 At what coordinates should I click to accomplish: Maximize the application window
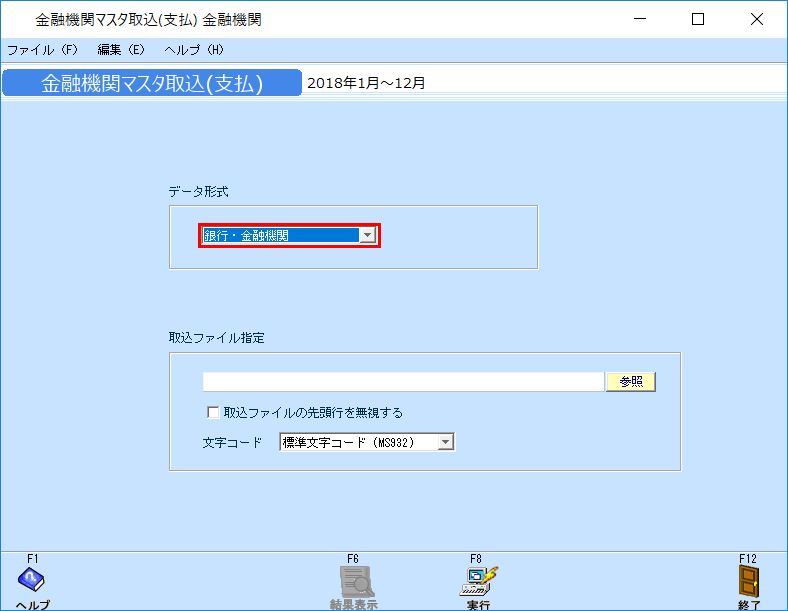click(698, 19)
